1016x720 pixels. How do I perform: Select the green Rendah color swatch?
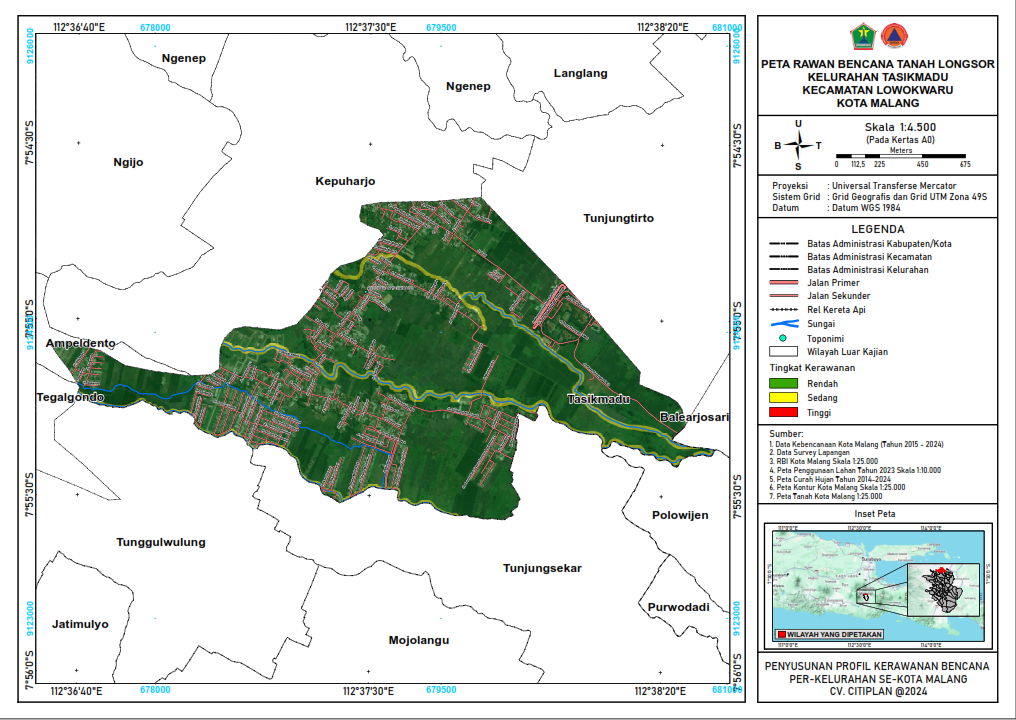coord(783,383)
